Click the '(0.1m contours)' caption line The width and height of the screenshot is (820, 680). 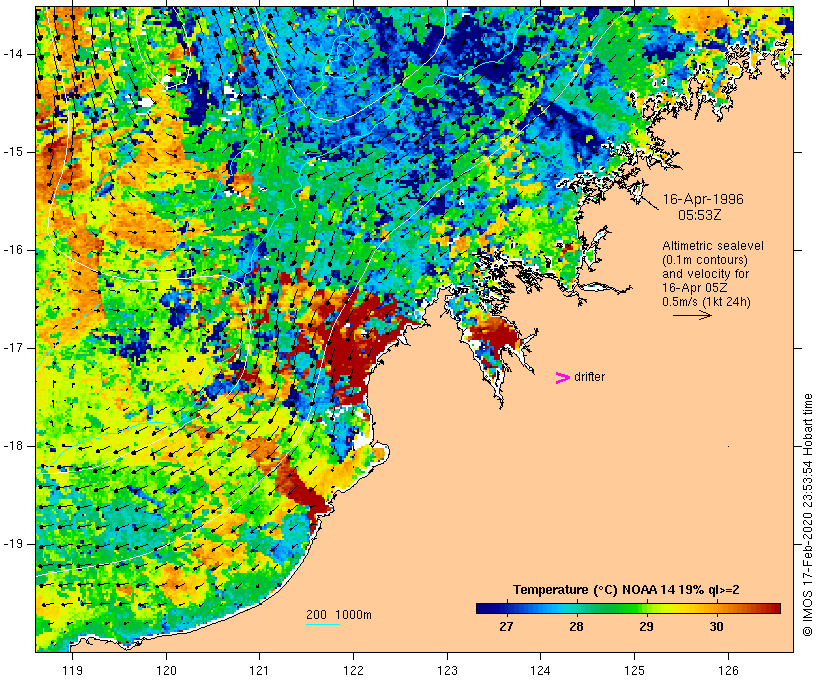click(x=705, y=260)
